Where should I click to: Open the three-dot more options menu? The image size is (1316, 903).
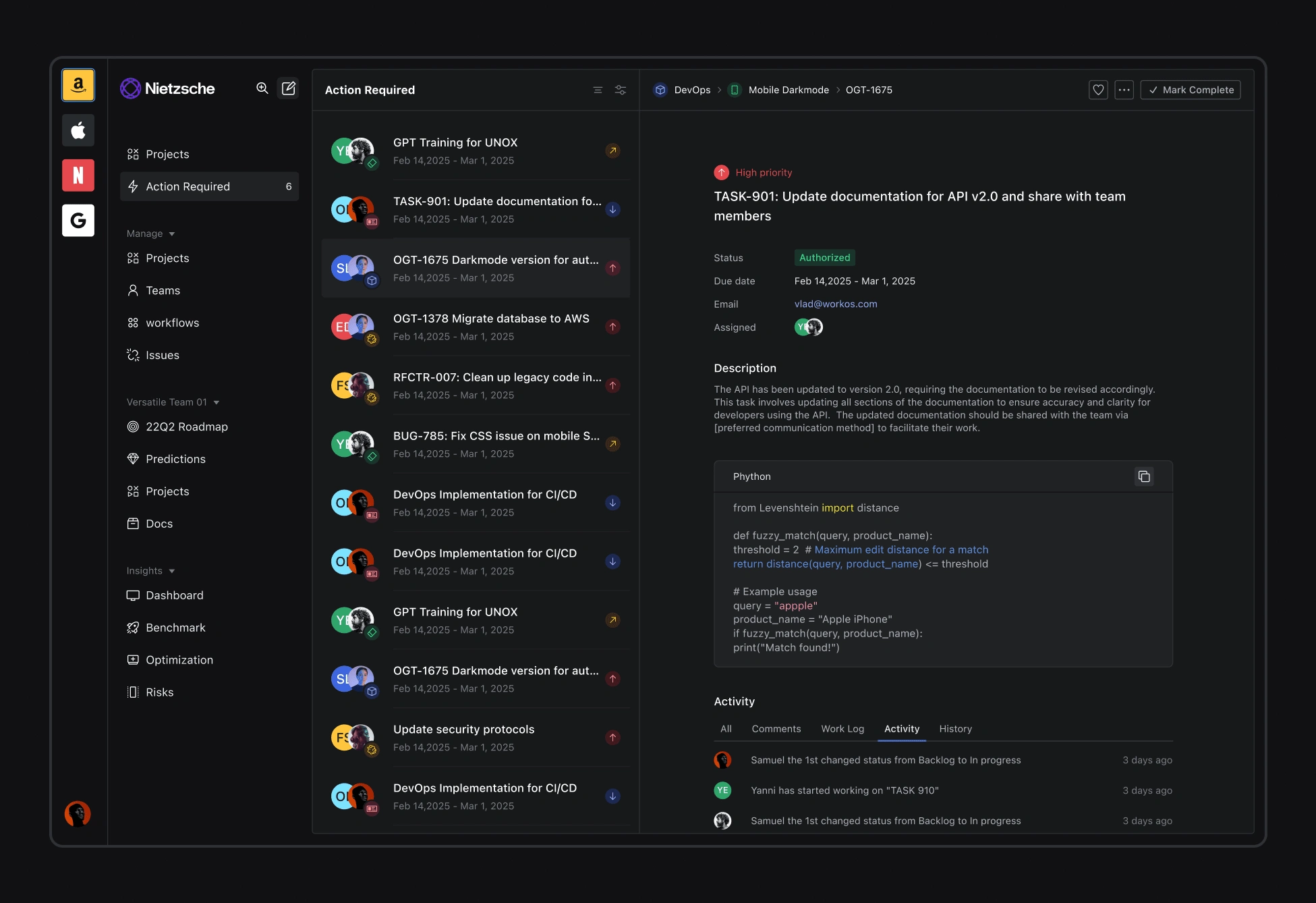[1124, 90]
